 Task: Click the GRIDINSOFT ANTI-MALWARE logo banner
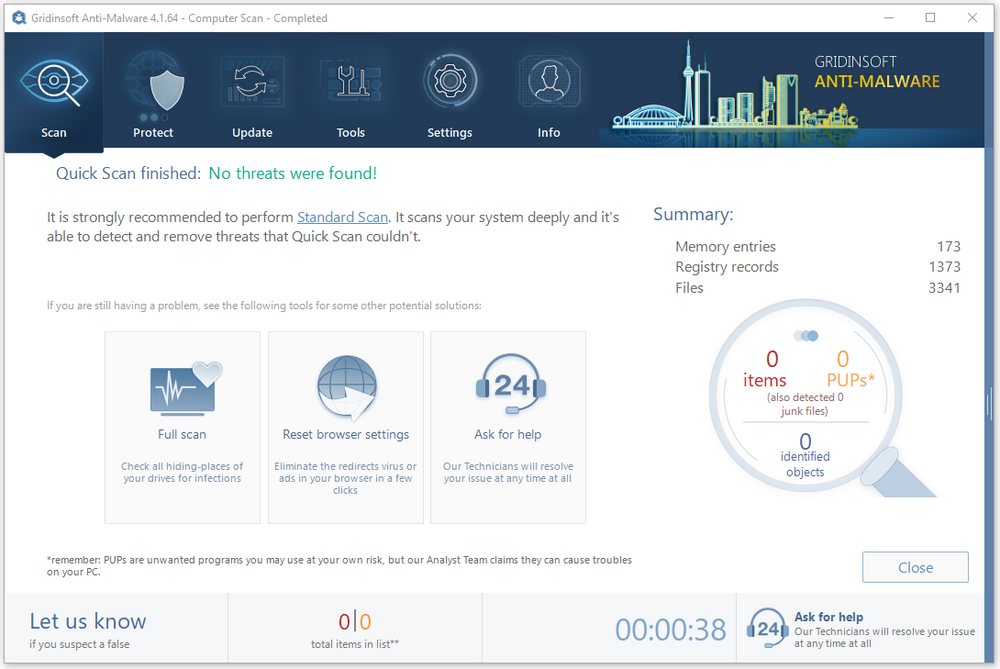[x=877, y=71]
